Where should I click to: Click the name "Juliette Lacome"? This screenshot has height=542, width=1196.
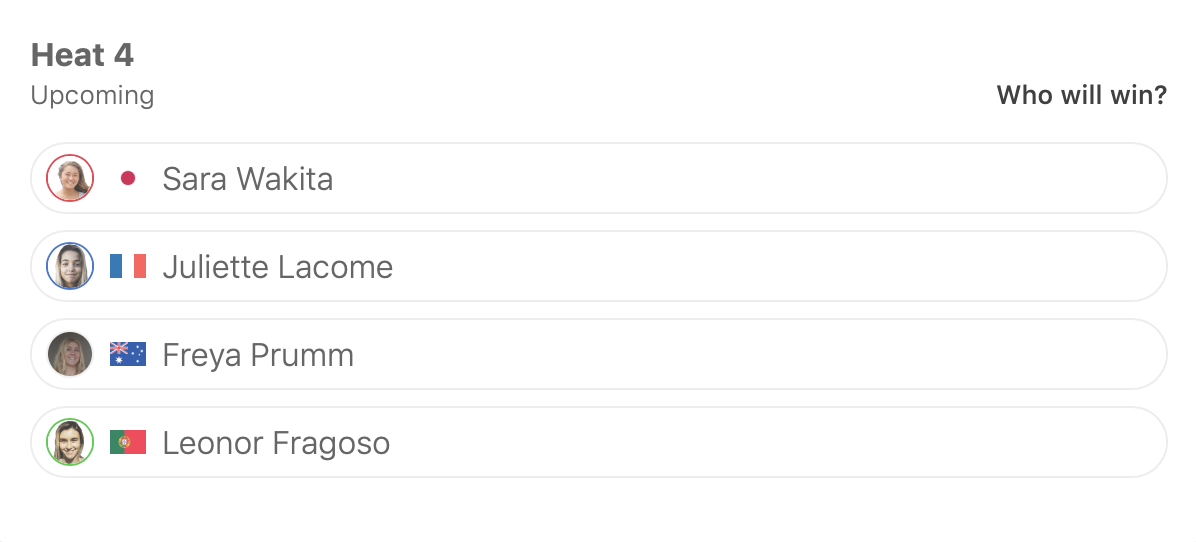(x=277, y=267)
